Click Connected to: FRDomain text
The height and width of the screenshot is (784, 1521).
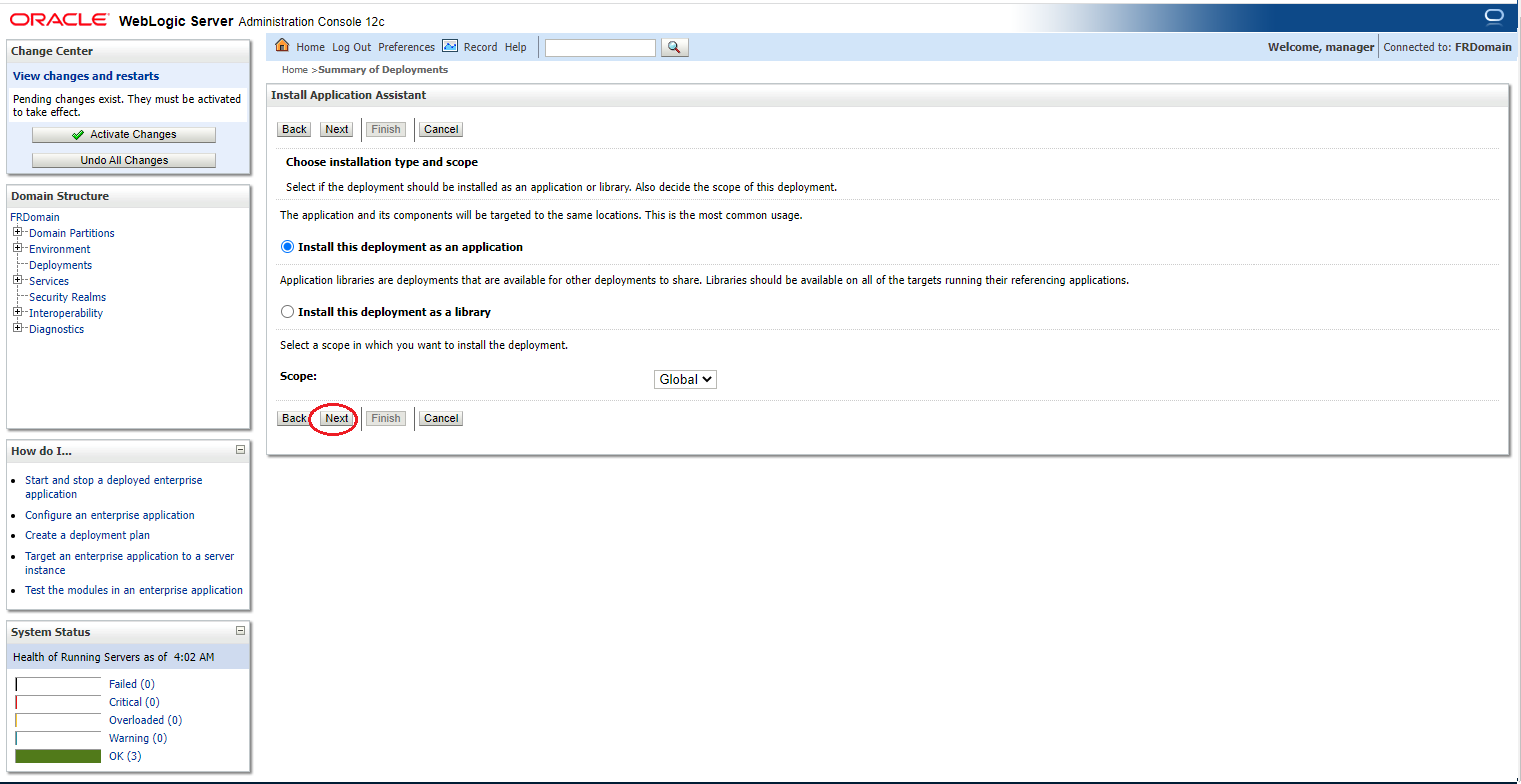point(1448,47)
